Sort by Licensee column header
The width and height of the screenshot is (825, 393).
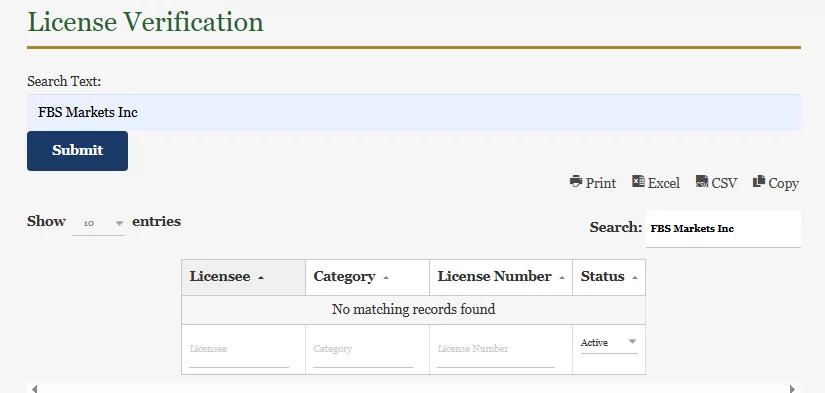point(244,277)
